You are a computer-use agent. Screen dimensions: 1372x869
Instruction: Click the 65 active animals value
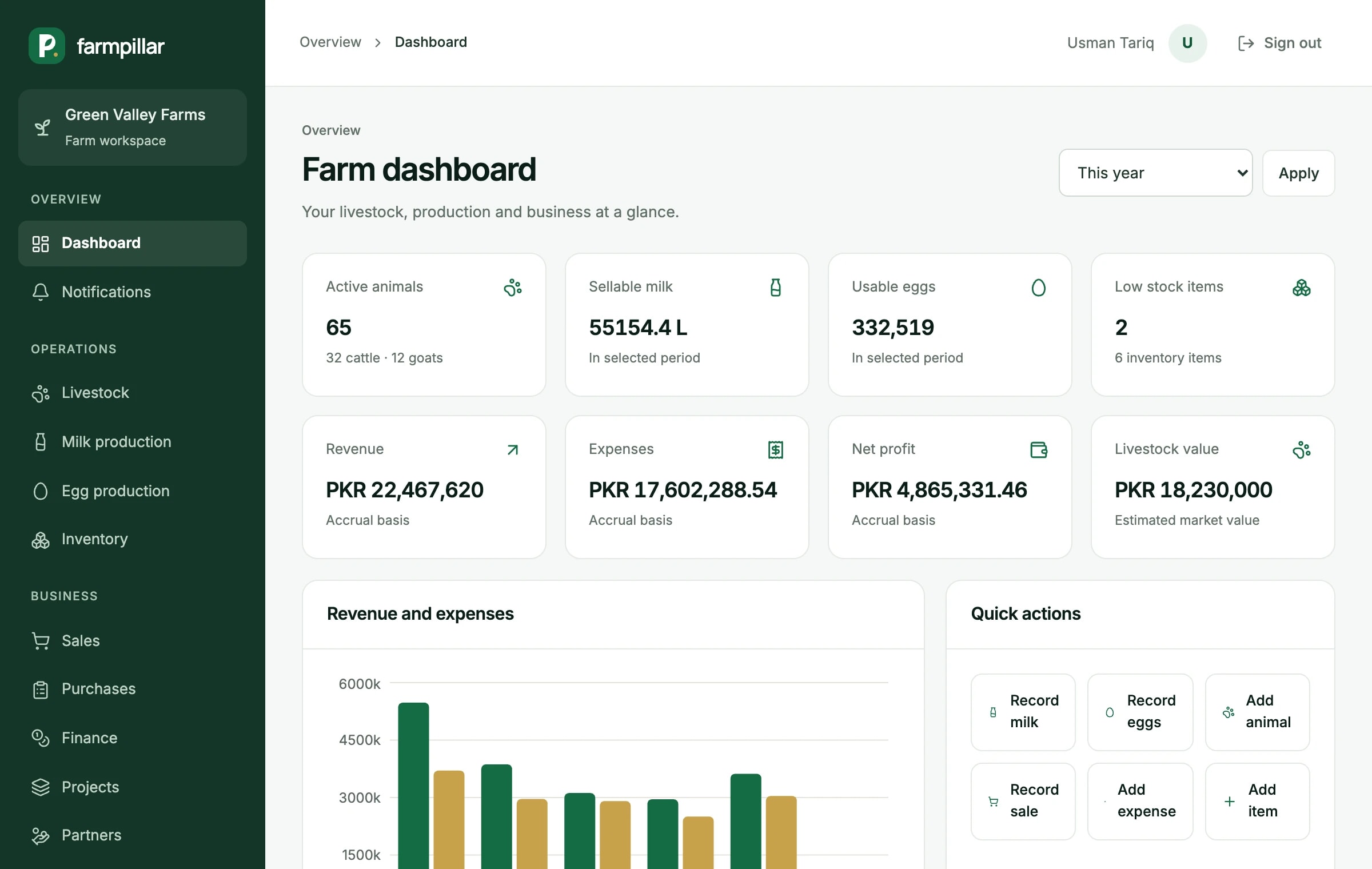point(338,328)
